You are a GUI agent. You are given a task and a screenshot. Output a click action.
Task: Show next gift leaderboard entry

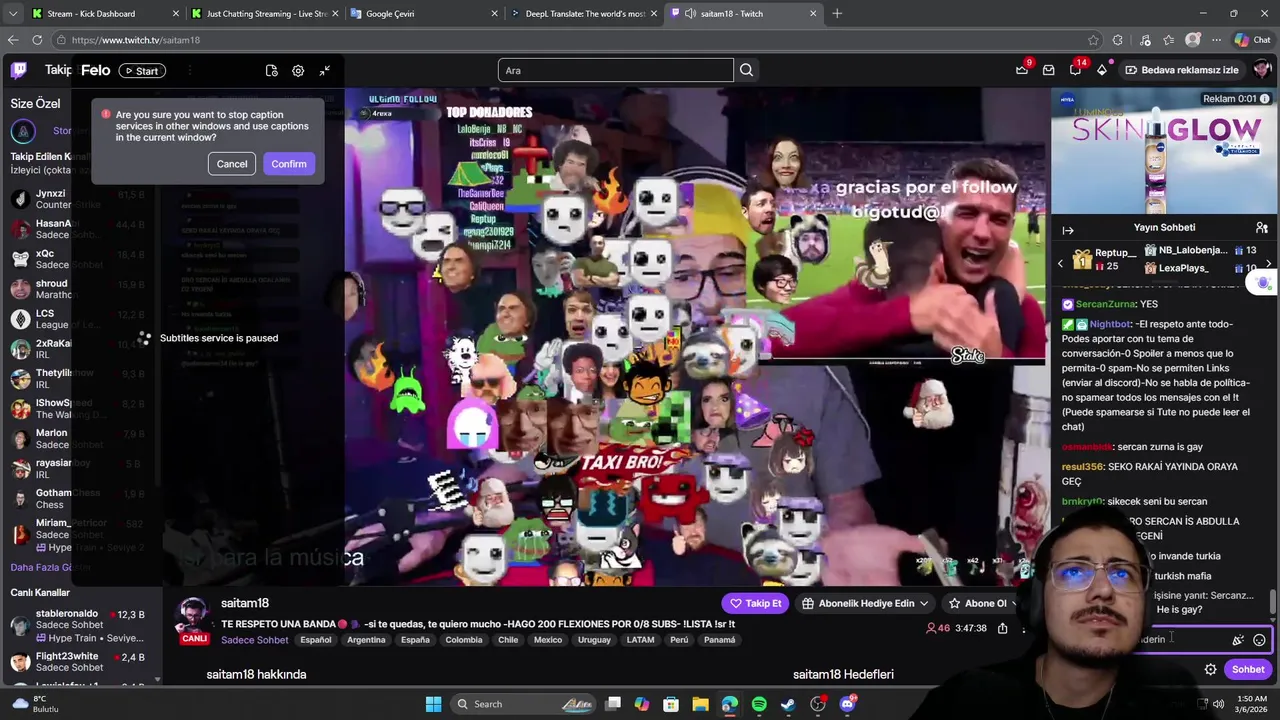[x=1269, y=264]
